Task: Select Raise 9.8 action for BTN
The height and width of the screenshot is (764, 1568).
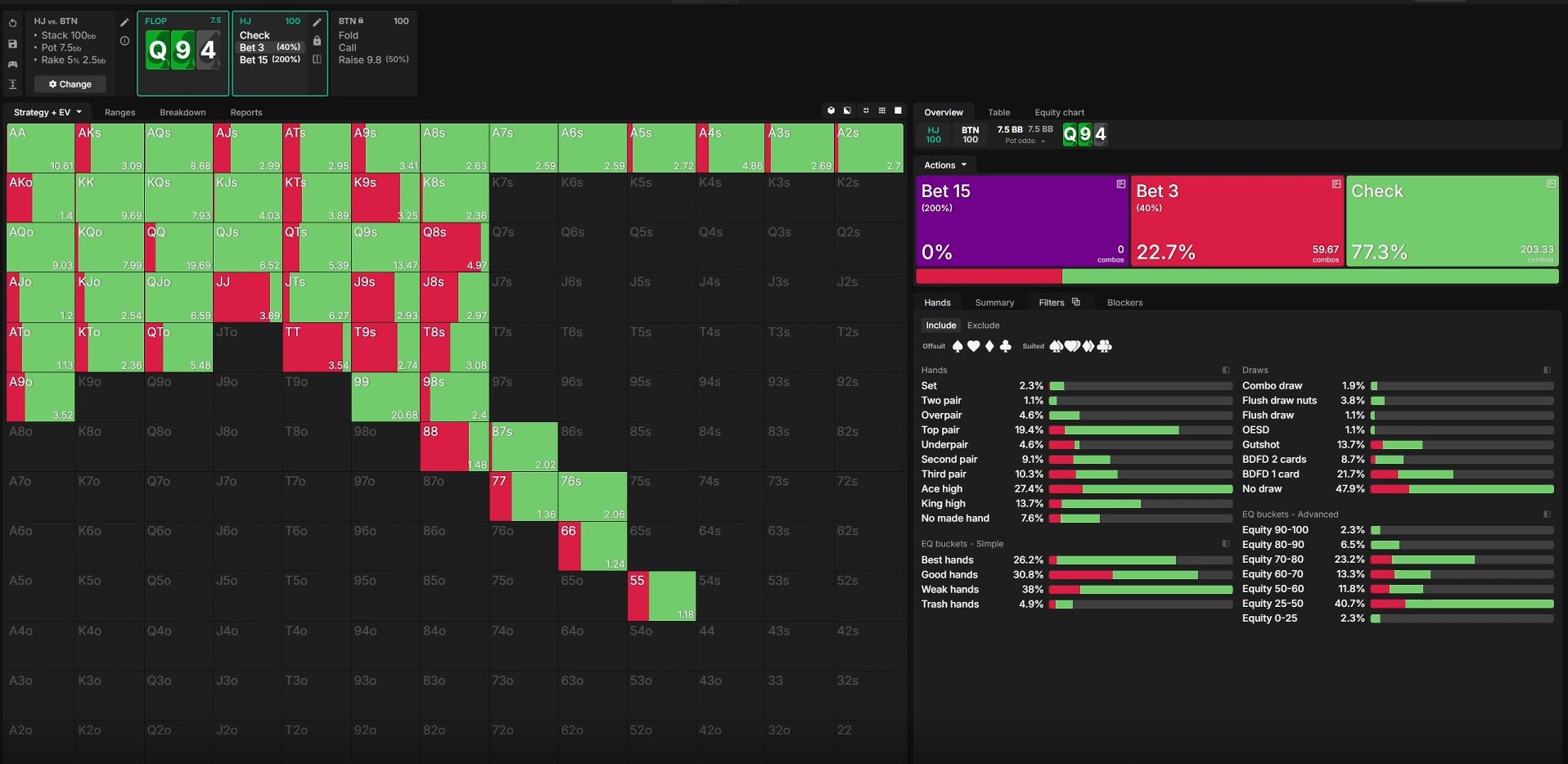Action: [373, 60]
